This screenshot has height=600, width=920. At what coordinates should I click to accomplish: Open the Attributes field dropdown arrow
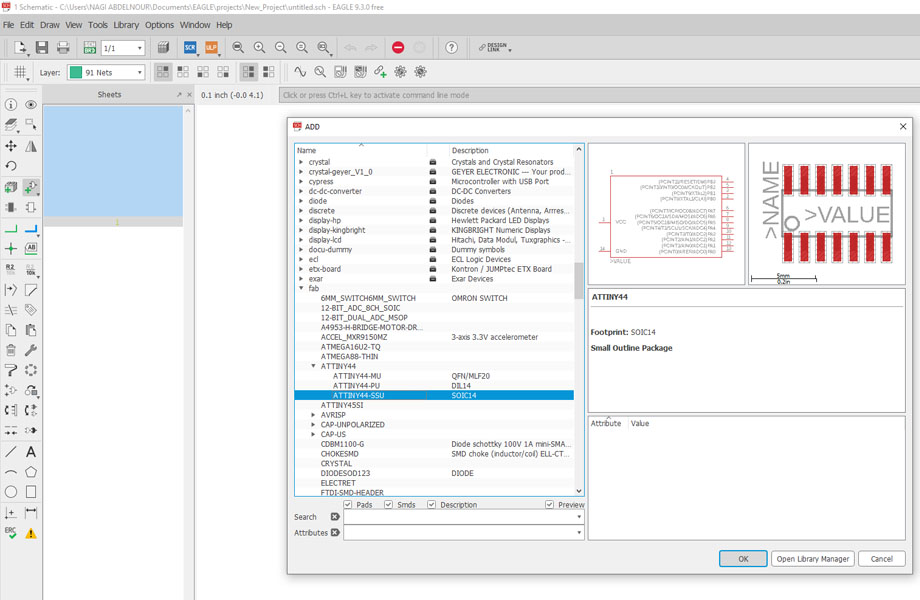[579, 533]
